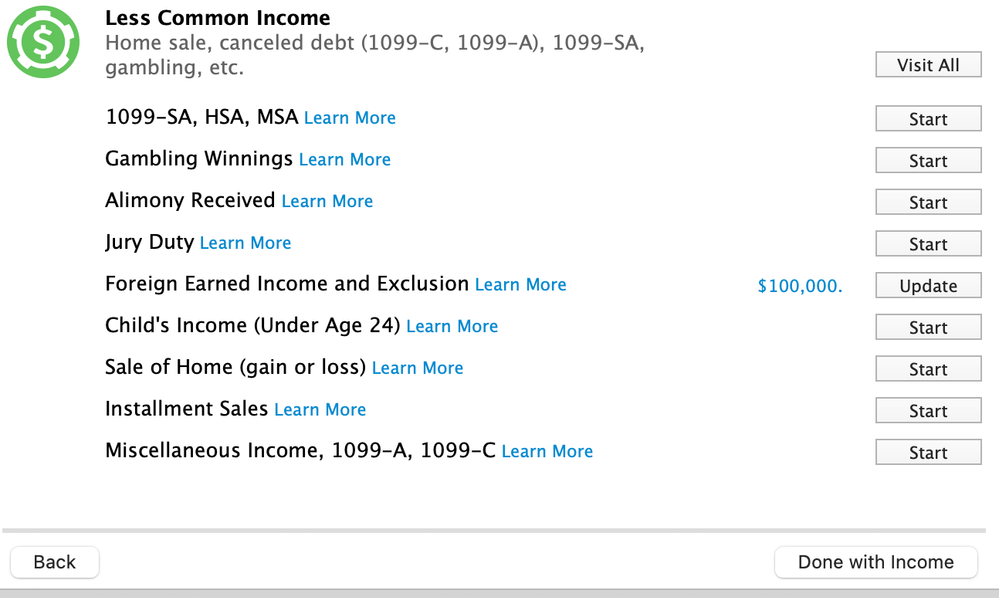999x598 pixels.
Task: Click Done with Income button
Action: [876, 562]
